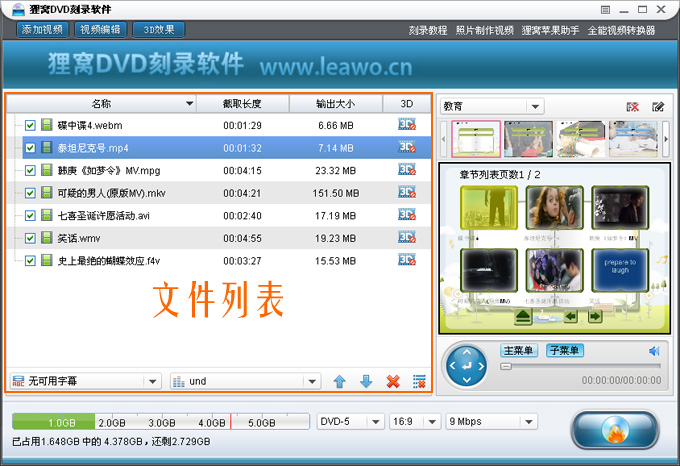Move selected file down with blue arrow

click(x=366, y=381)
